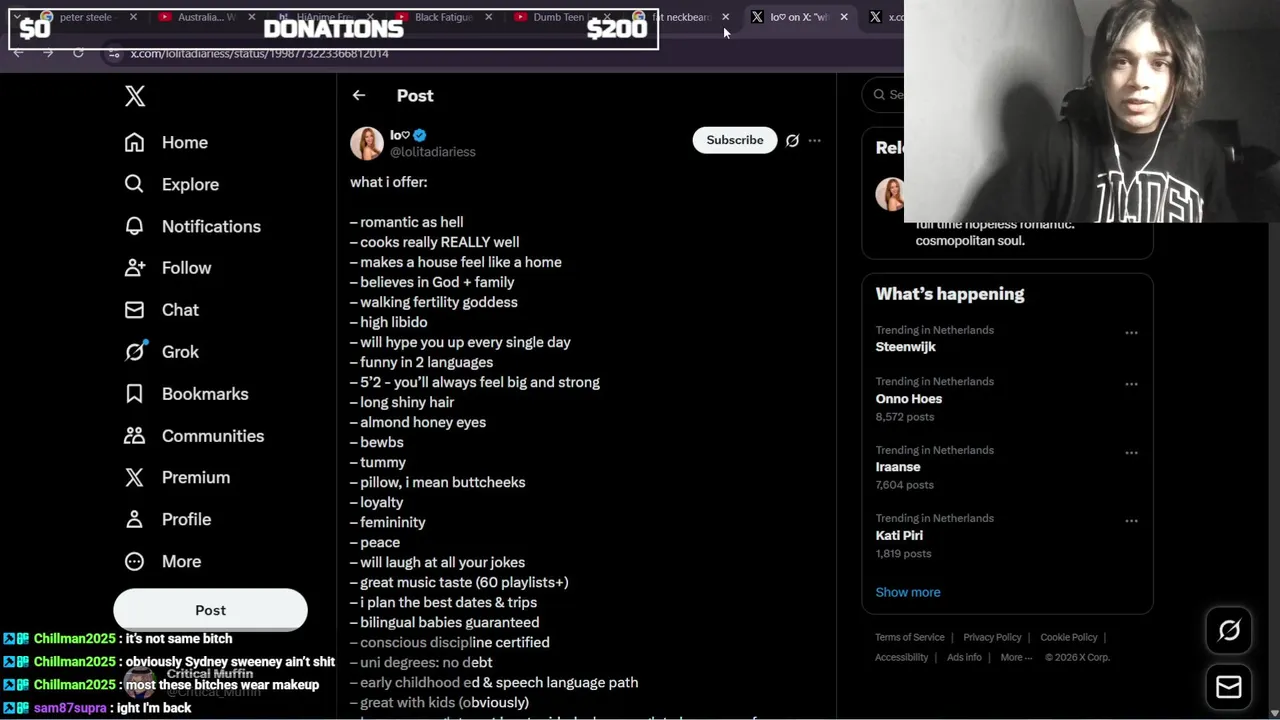Open options menu for Iraanse trend

point(1131,453)
